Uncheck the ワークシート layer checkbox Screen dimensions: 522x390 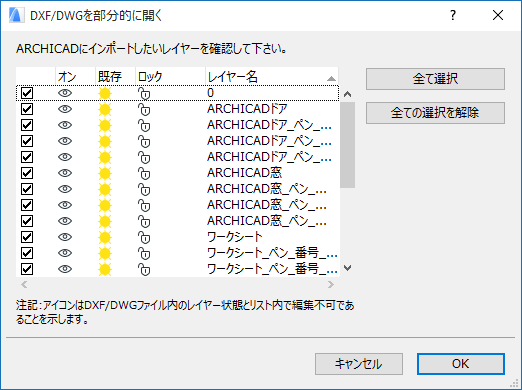pyautogui.click(x=27, y=237)
